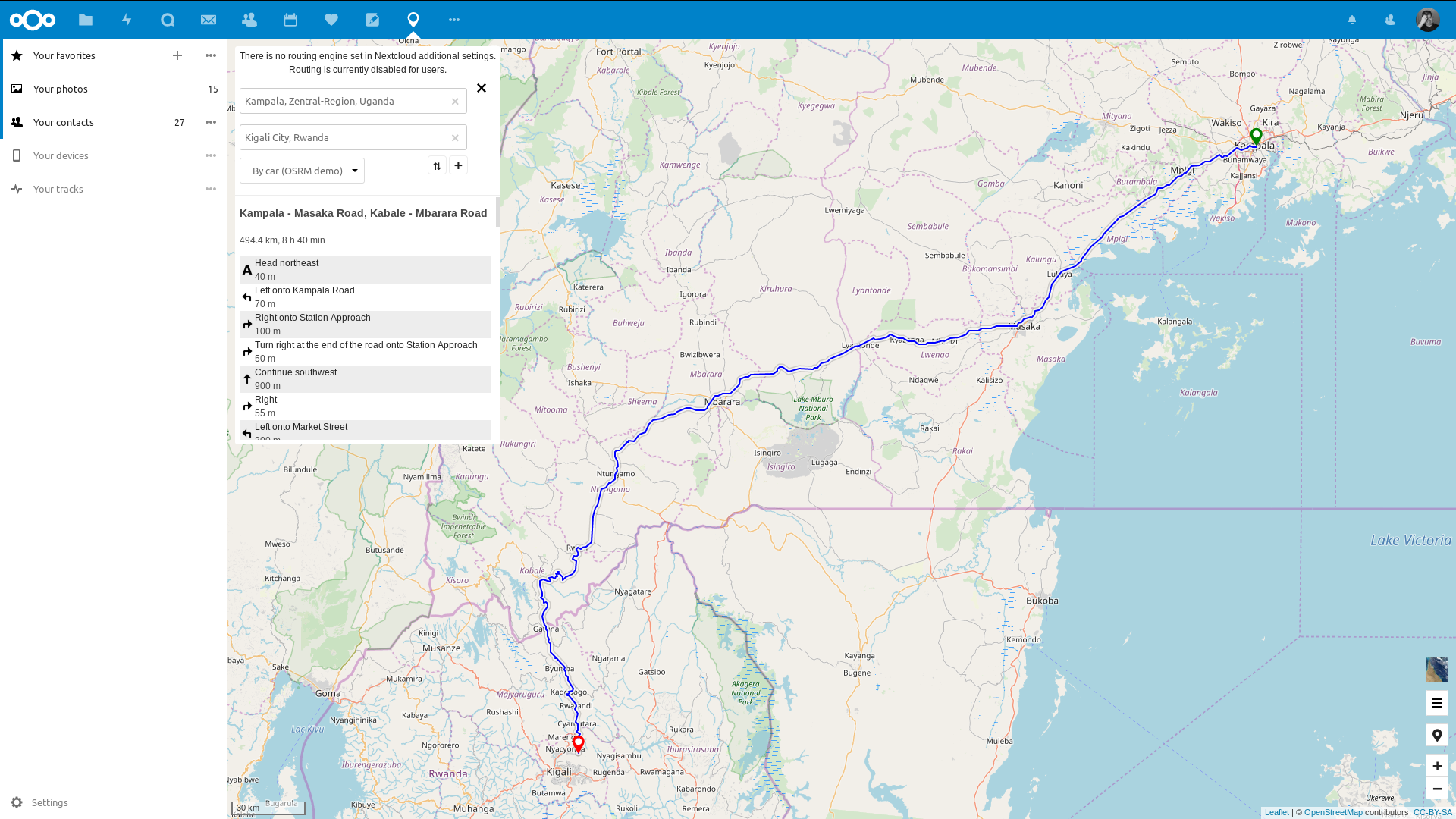Open the Settings entry in sidebar
Screen dimensions: 1456x819
[49, 802]
